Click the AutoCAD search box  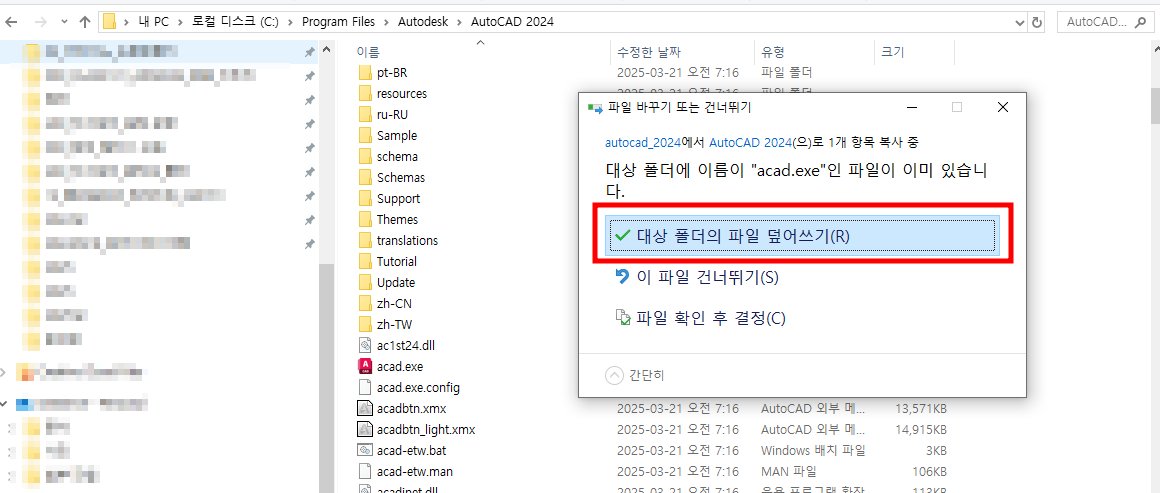[1107, 22]
